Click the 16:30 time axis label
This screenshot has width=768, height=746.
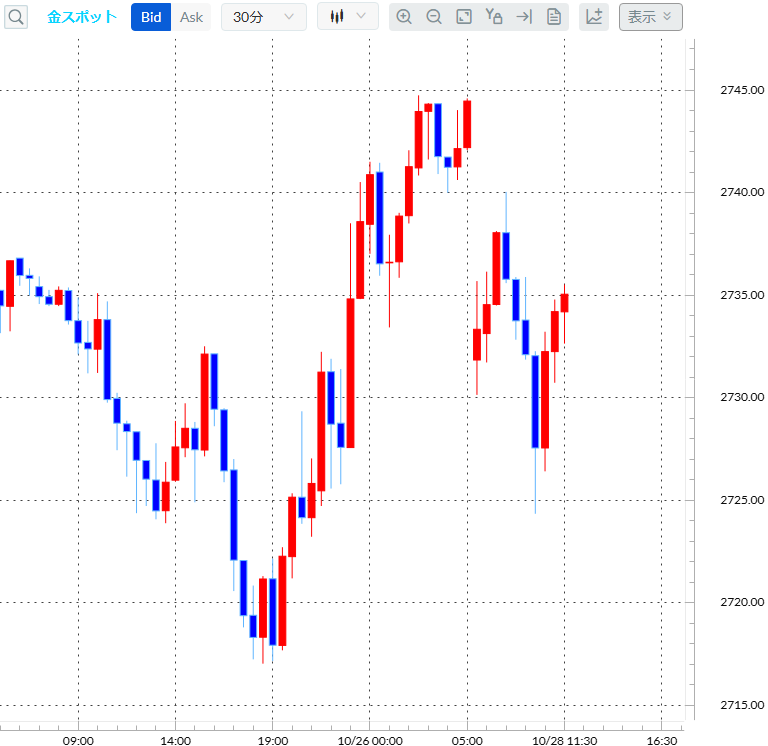662,741
